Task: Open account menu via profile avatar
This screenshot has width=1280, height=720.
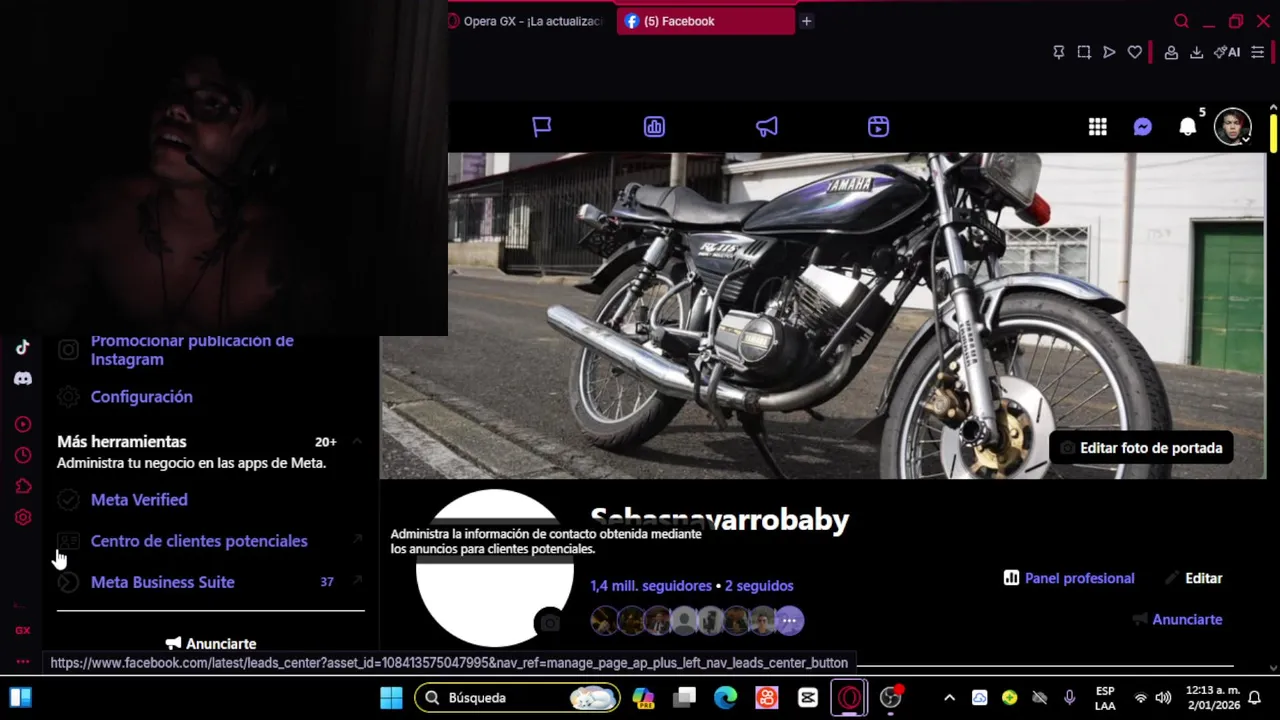Action: coord(1233,127)
